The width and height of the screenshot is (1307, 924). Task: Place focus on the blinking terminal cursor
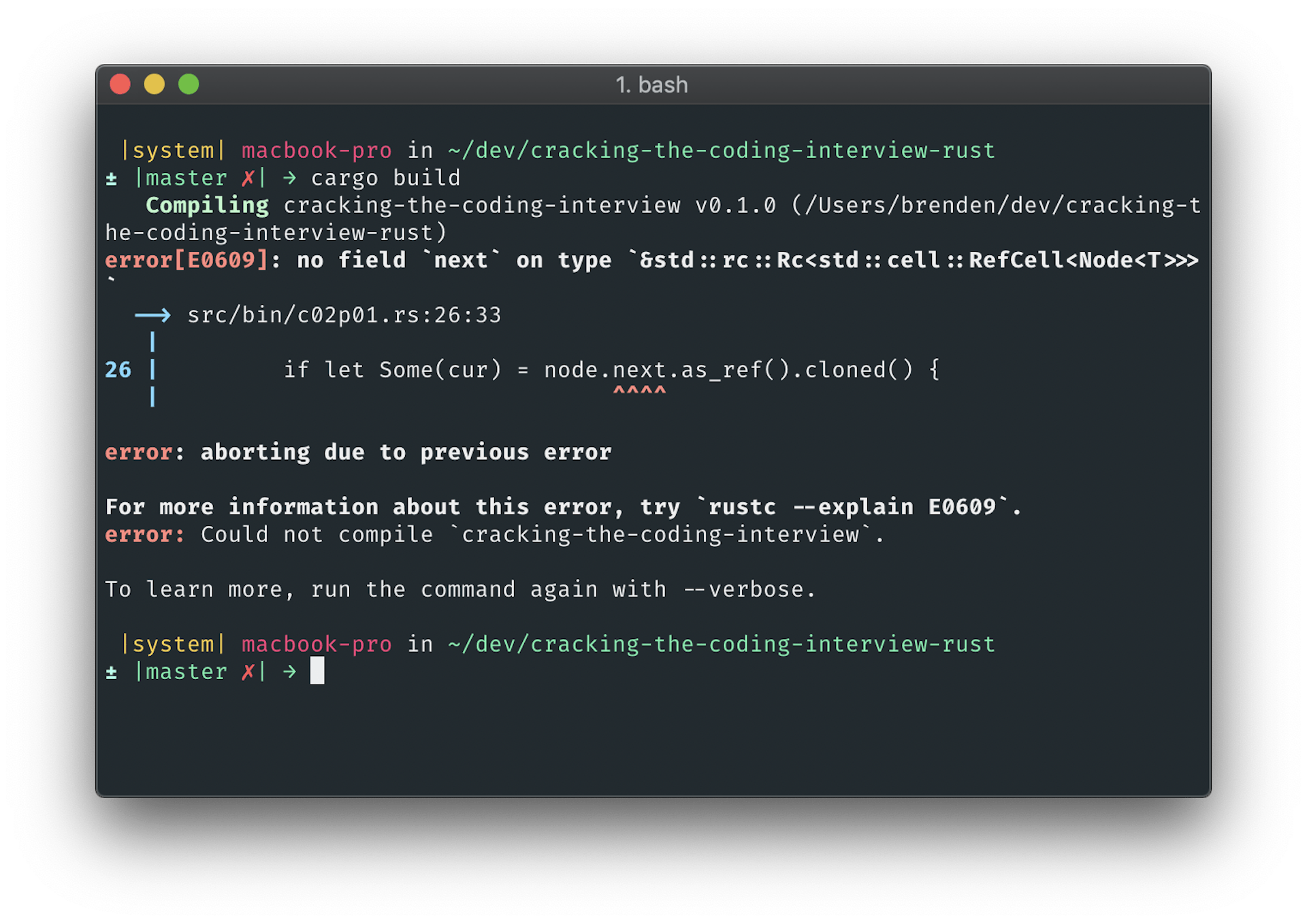pos(317,672)
